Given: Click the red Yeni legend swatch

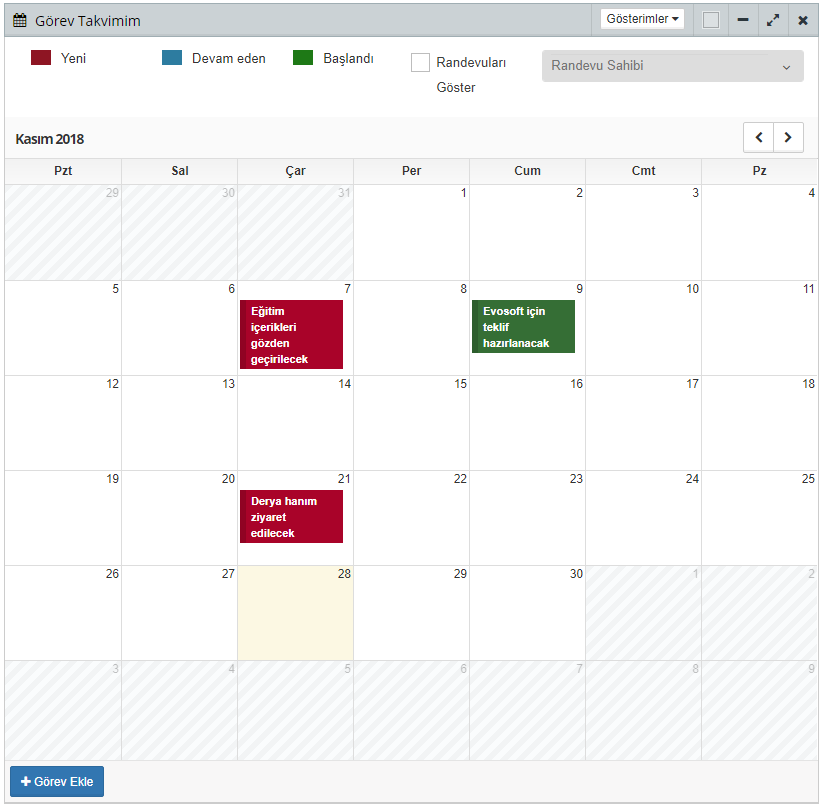Looking at the screenshot, I should (x=41, y=58).
